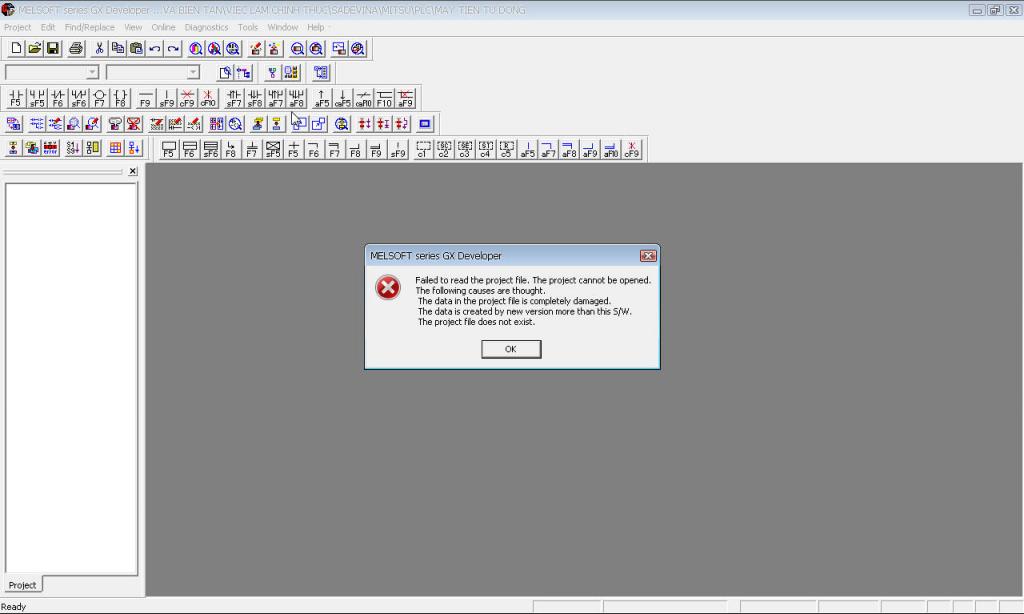Insert falling pulse branch aF8 button
Viewport: 1024px width, 614px height.
[x=296, y=98]
